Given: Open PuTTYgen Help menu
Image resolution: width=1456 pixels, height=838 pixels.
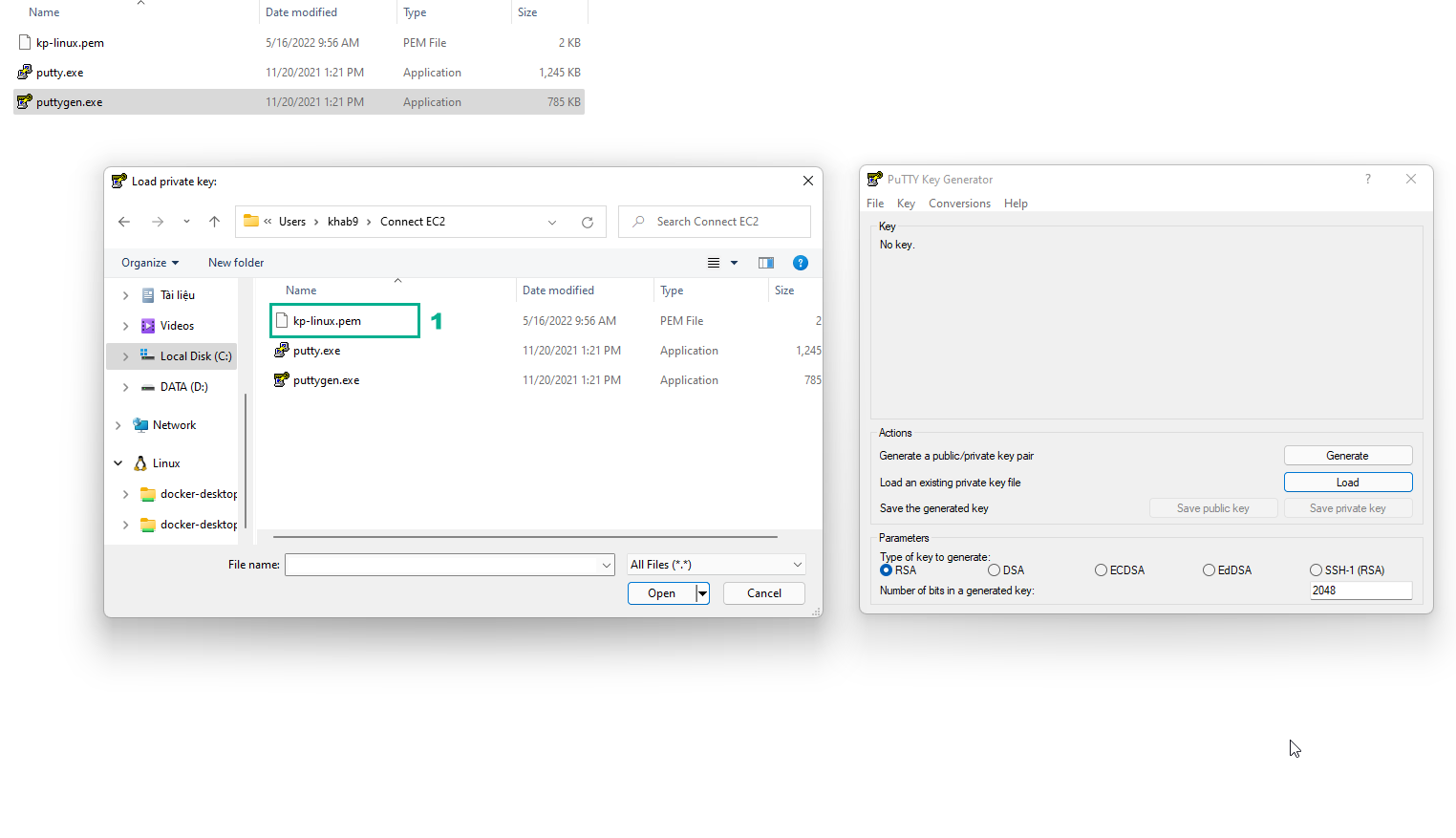Looking at the screenshot, I should click(1016, 204).
